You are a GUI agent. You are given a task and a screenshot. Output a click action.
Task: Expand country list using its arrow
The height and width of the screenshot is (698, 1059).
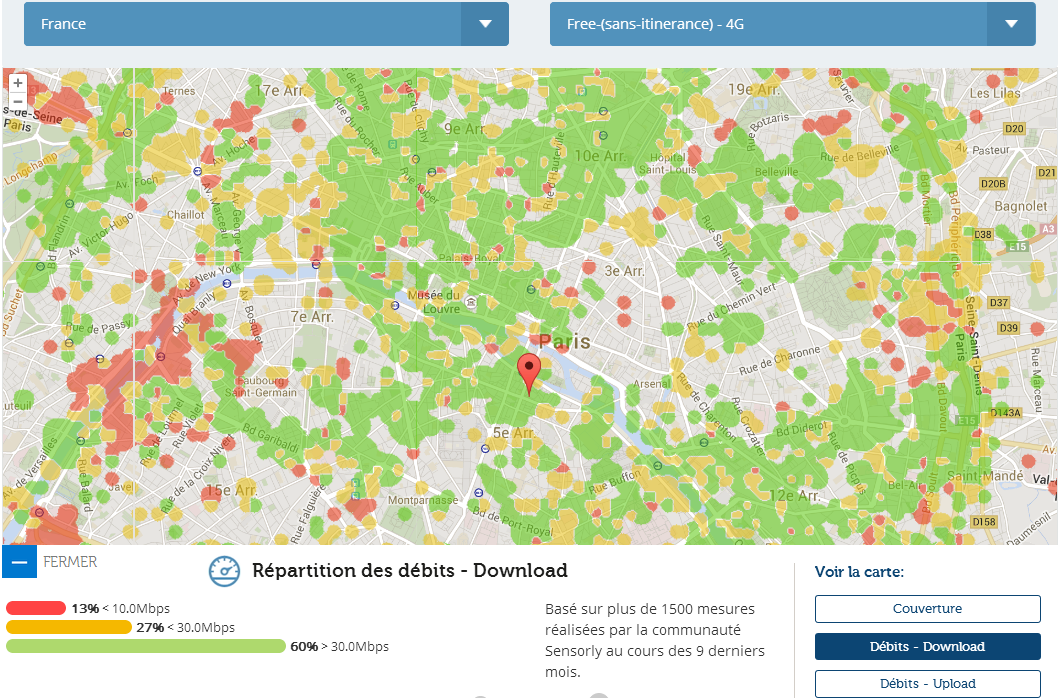click(x=485, y=24)
